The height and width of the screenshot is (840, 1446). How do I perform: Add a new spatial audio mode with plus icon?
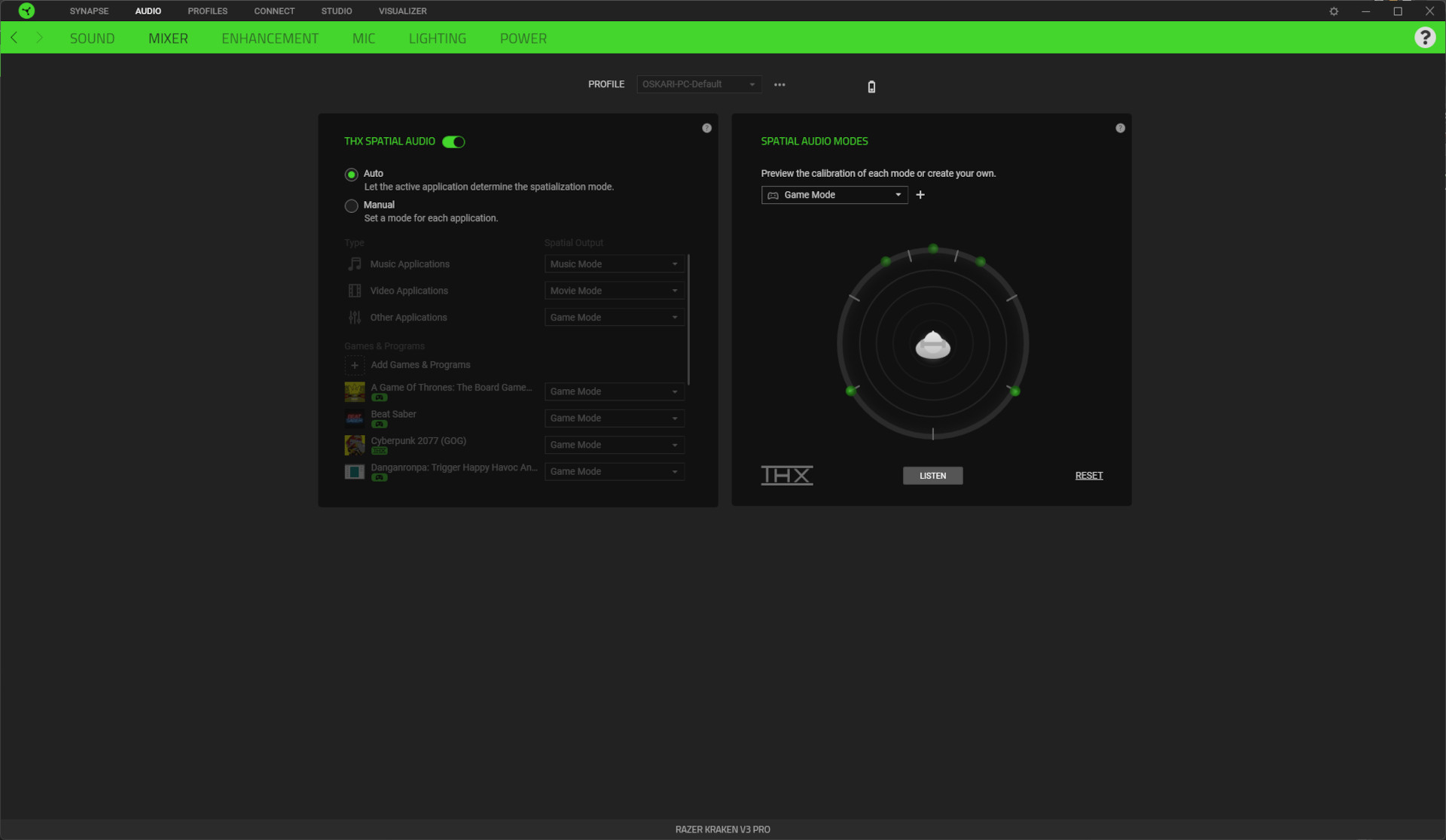tap(920, 195)
